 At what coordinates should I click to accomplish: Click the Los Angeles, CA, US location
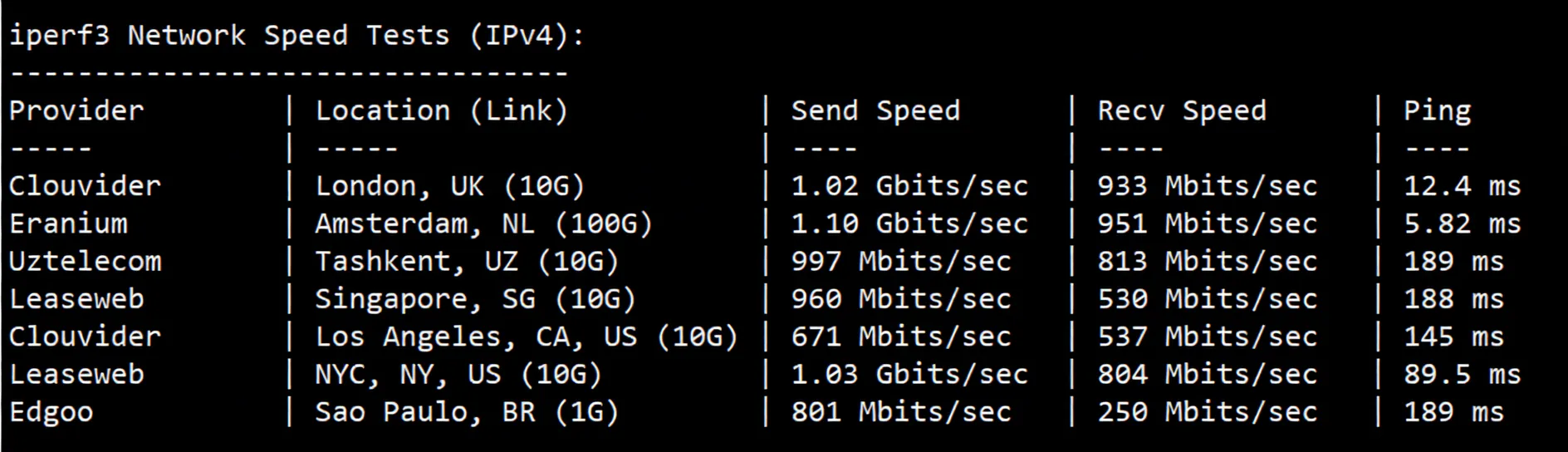(x=526, y=337)
